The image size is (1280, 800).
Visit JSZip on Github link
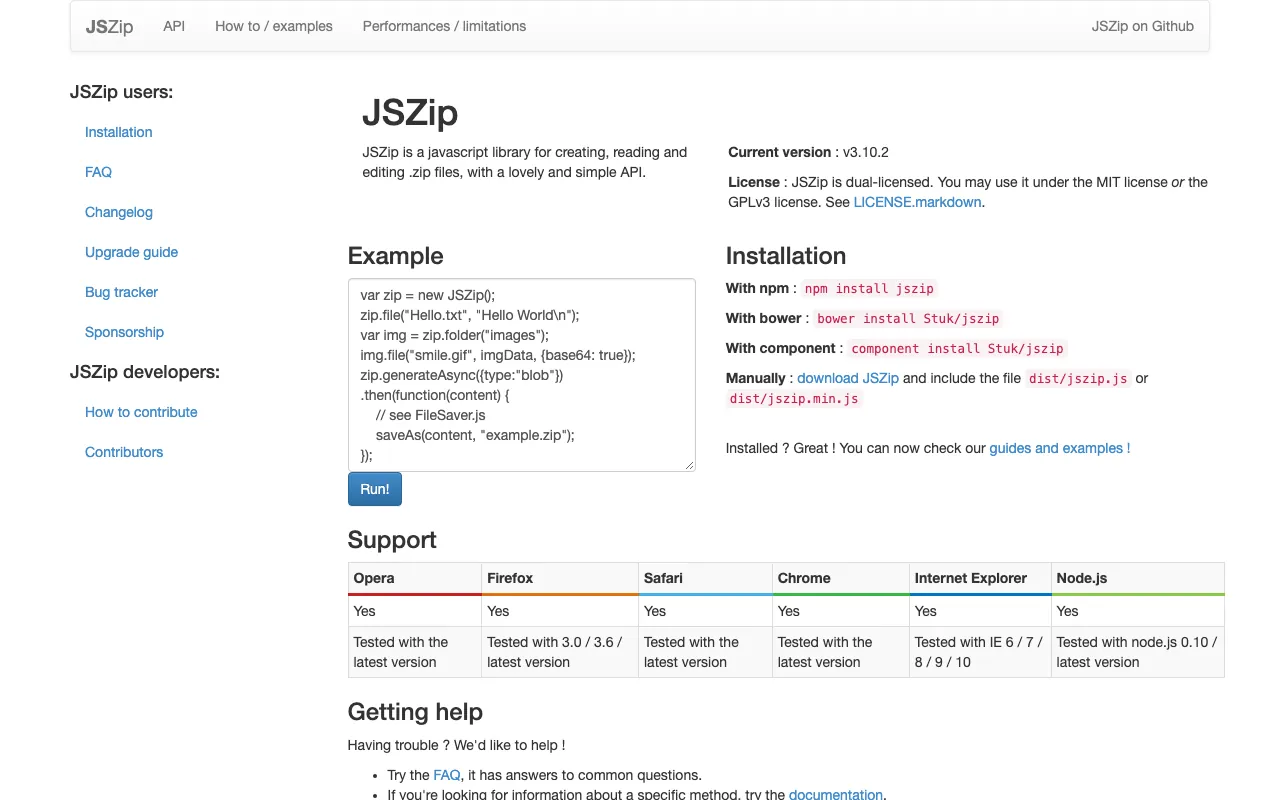(x=1143, y=26)
